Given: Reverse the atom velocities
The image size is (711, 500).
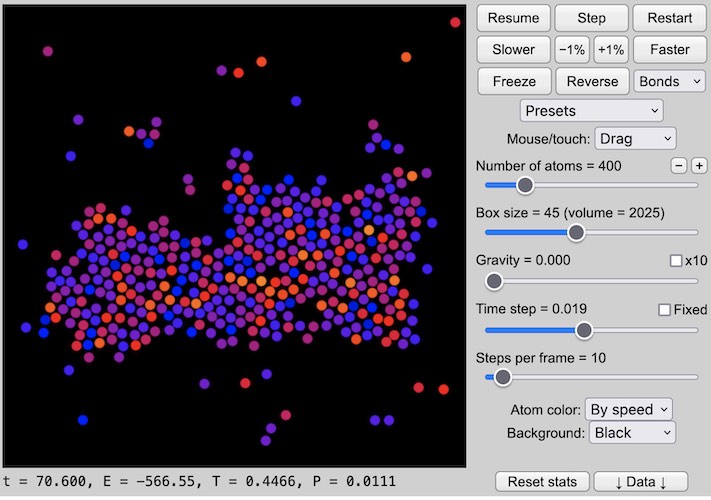Looking at the screenshot, I should 591,81.
